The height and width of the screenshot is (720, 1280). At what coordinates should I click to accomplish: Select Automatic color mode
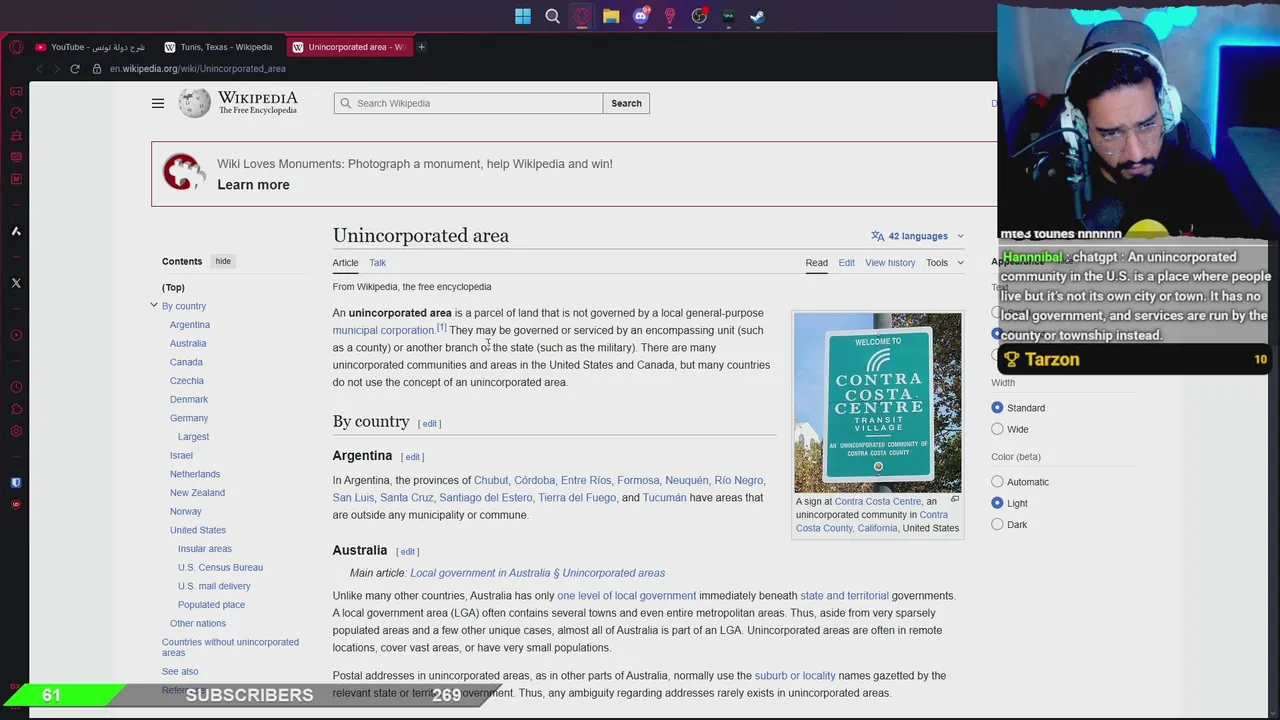[997, 482]
